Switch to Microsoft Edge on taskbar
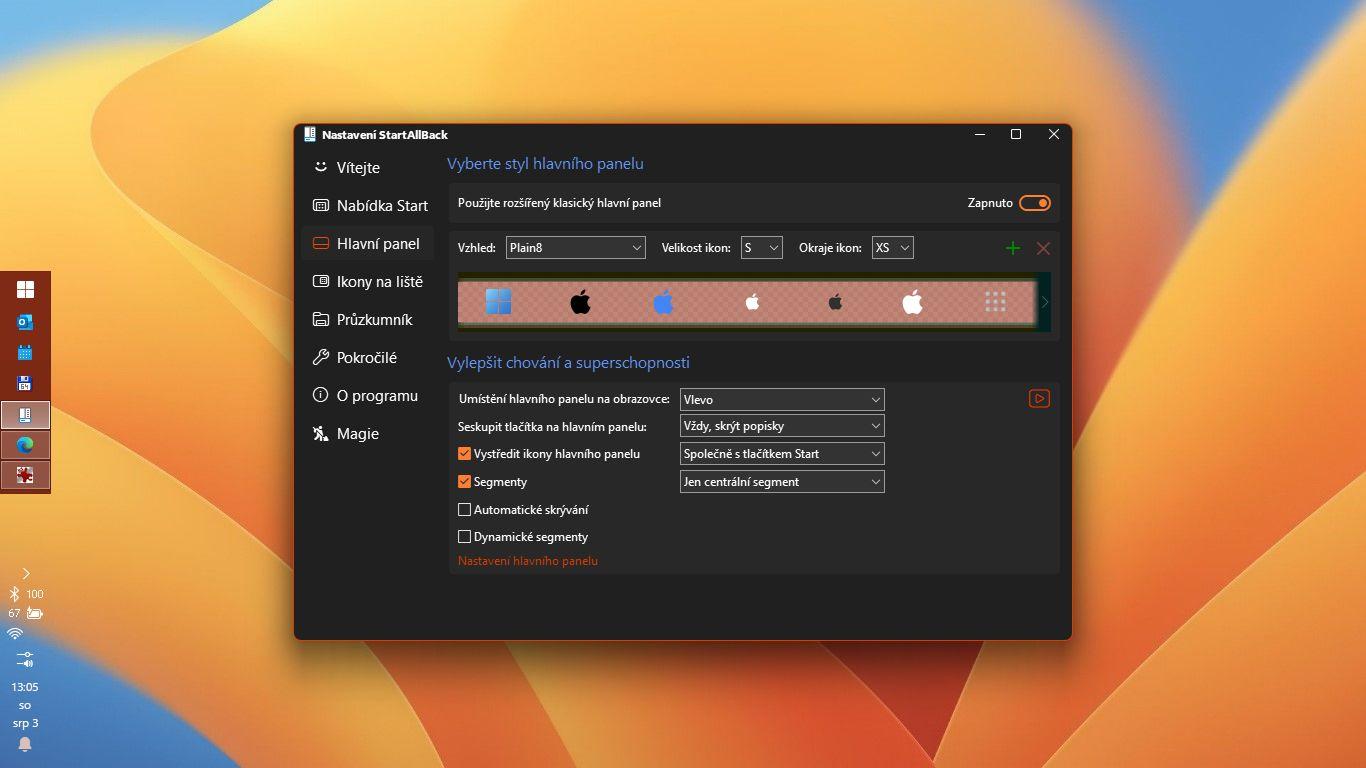The width and height of the screenshot is (1366, 768). tap(25, 445)
